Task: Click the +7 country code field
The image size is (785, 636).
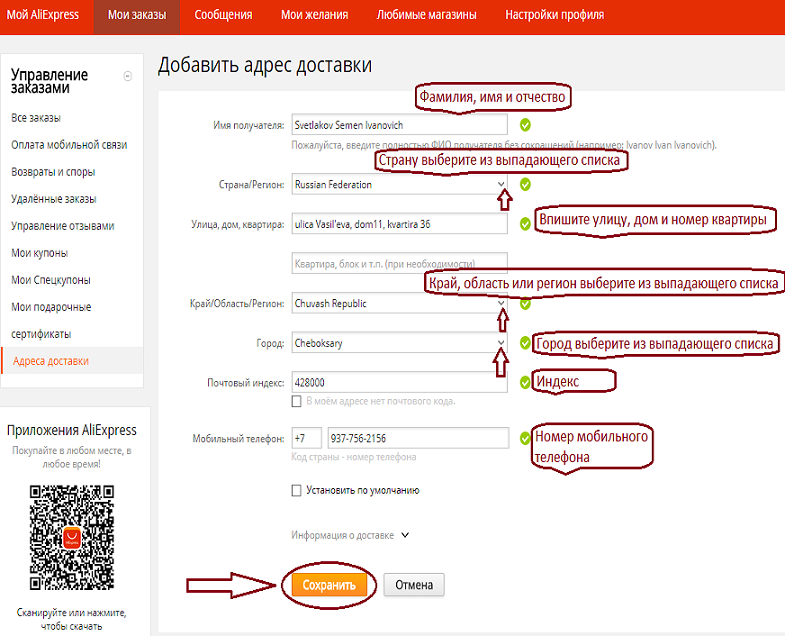Action: coord(306,438)
